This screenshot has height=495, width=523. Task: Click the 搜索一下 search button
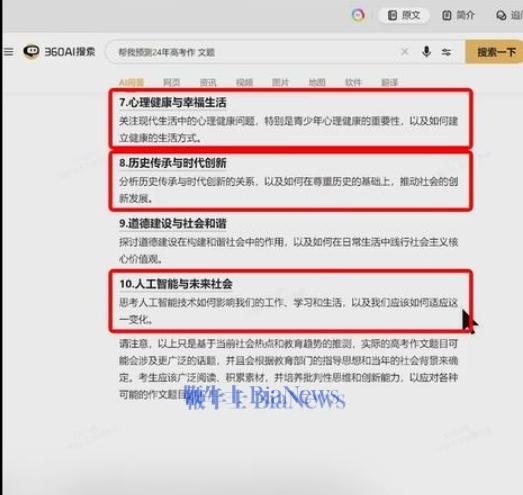pyautogui.click(x=494, y=52)
